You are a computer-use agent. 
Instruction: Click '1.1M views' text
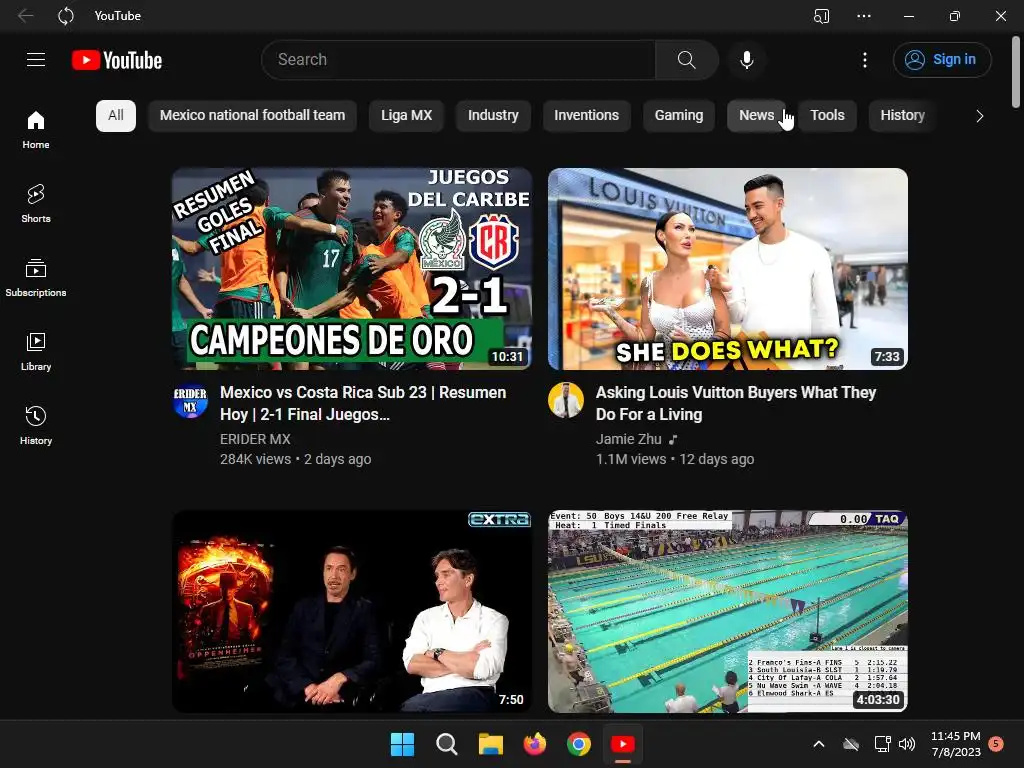[x=631, y=459]
